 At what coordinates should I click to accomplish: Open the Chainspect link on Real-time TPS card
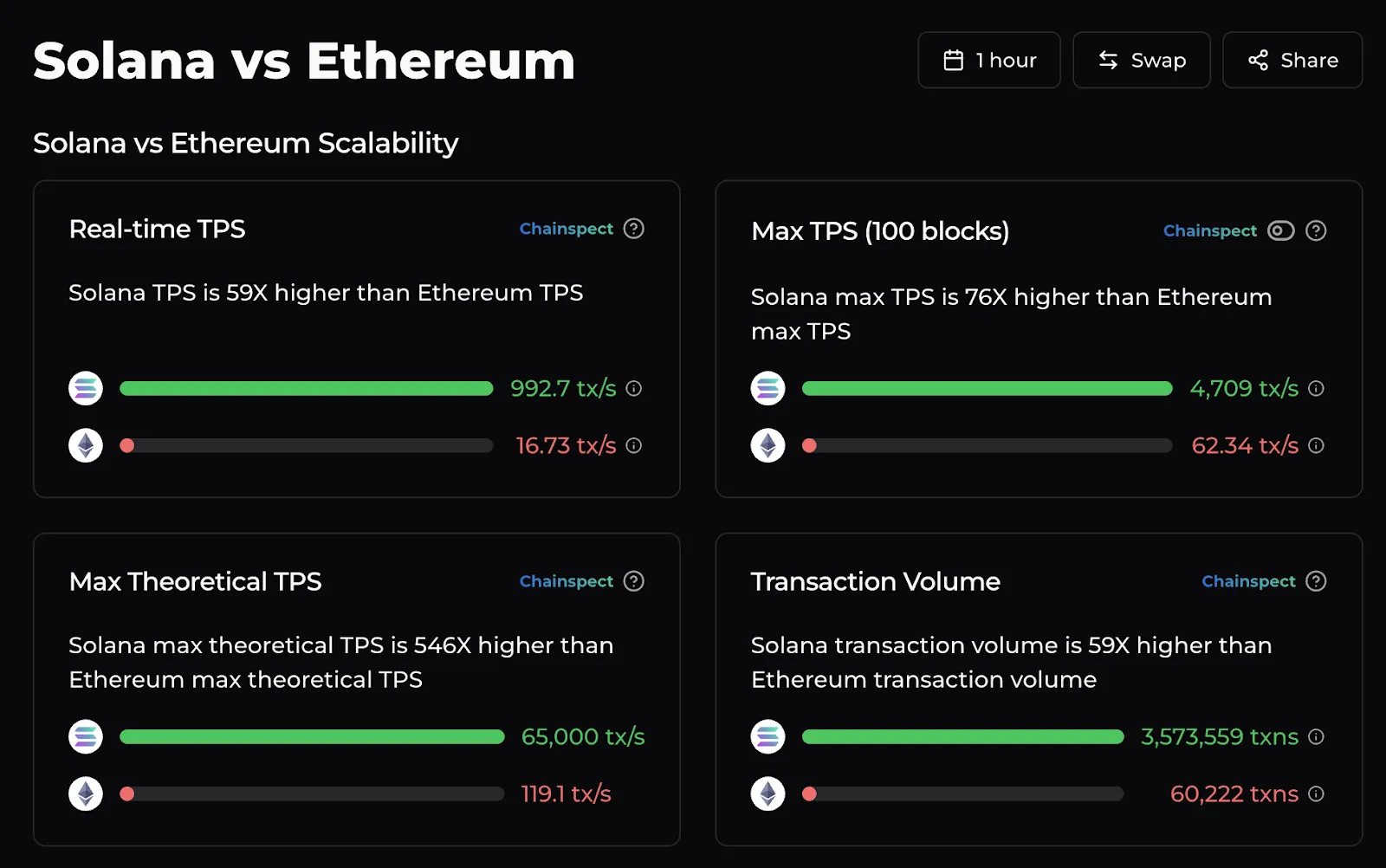click(566, 229)
